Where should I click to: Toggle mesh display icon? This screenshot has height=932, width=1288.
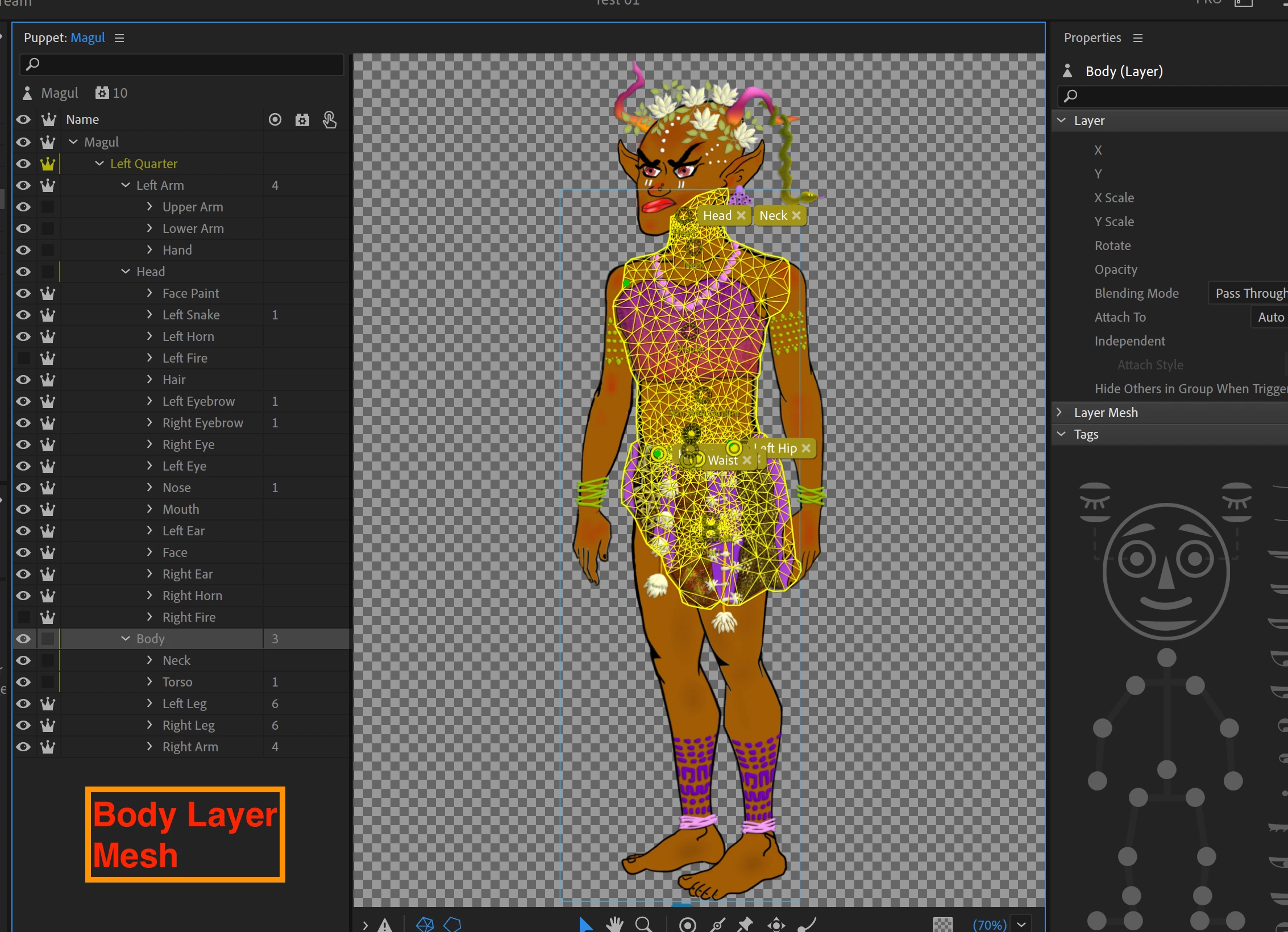425,925
